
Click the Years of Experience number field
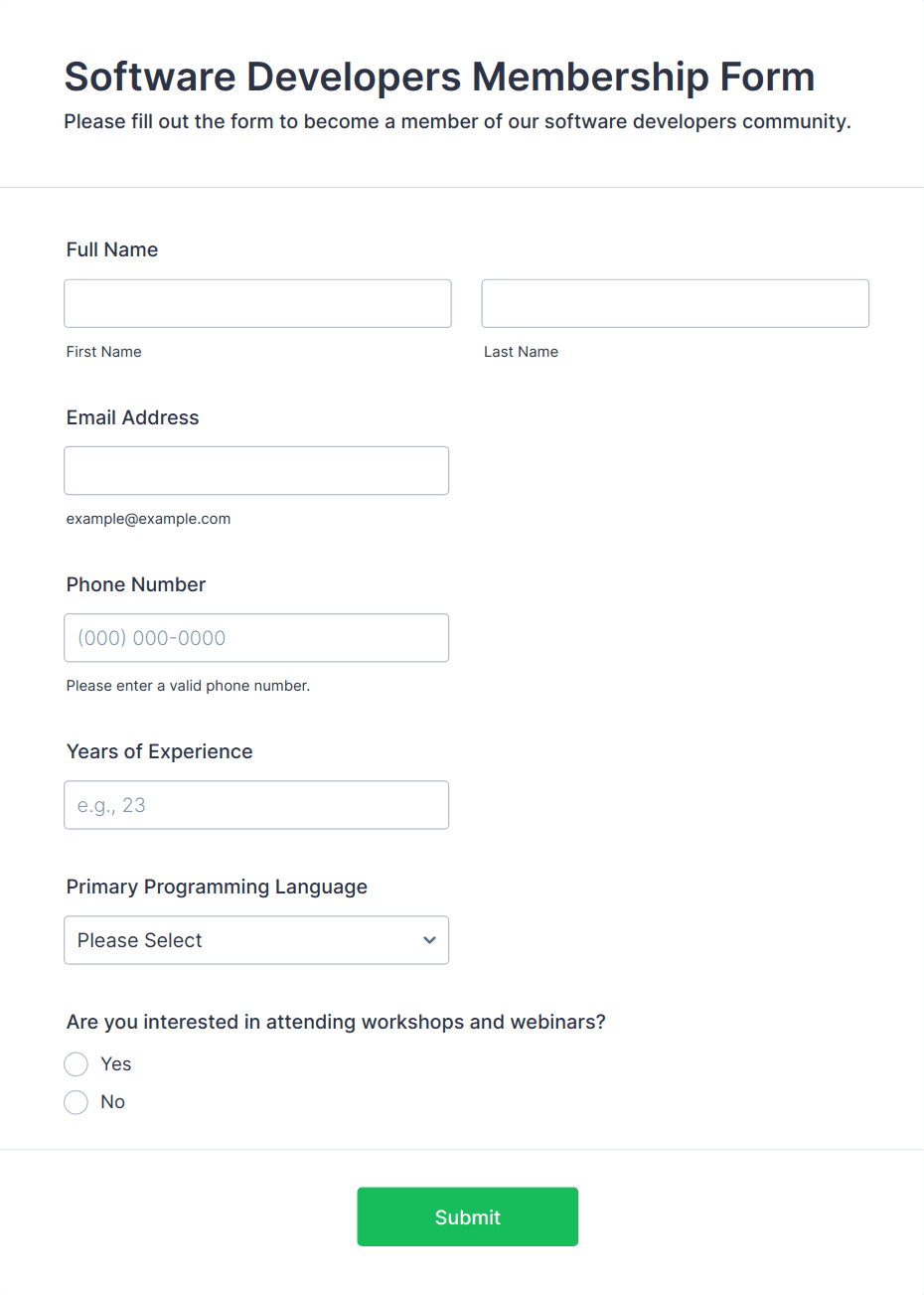coord(256,805)
